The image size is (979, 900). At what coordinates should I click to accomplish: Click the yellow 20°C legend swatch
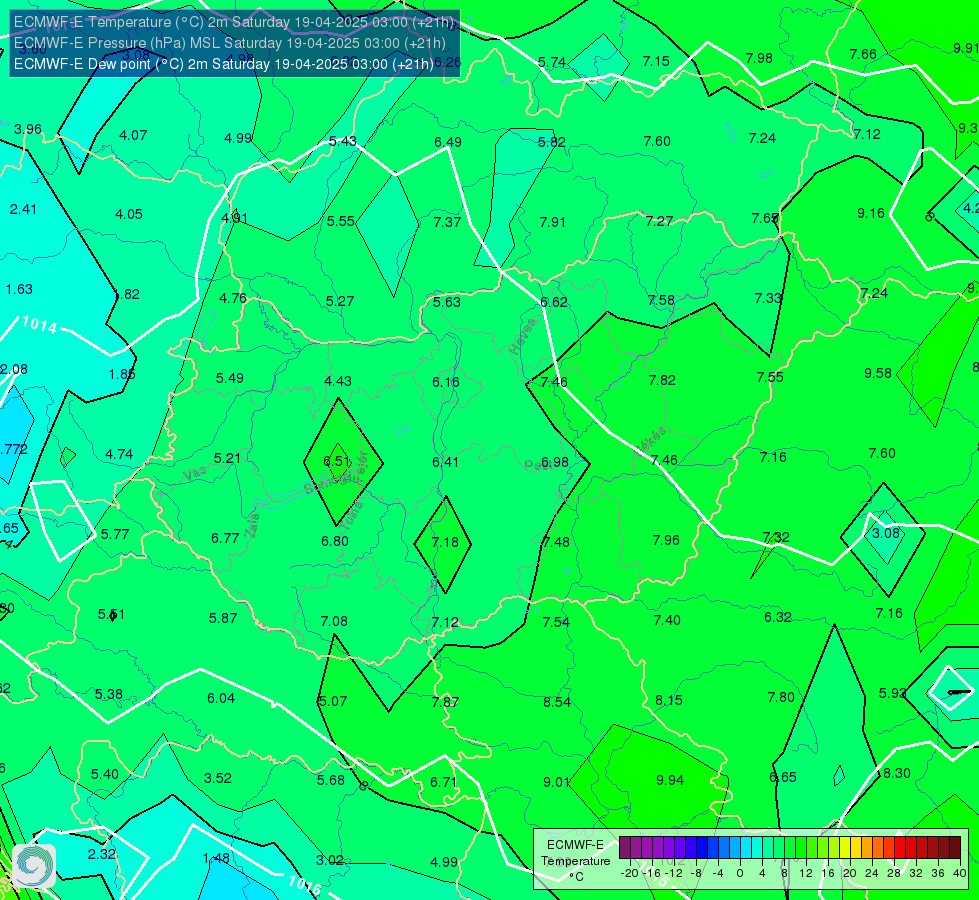pyautogui.click(x=845, y=848)
